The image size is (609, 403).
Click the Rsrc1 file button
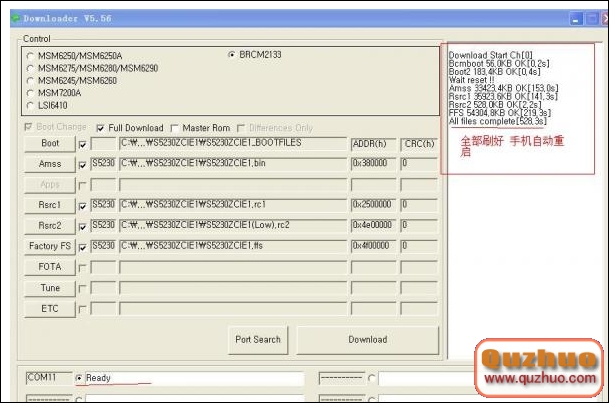[50, 205]
